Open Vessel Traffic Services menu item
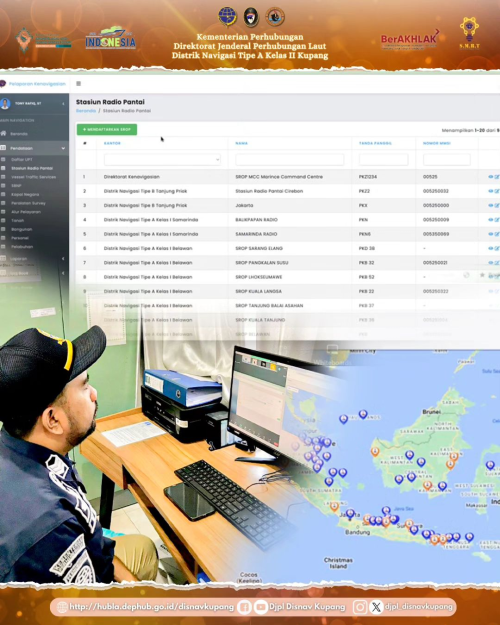The width and height of the screenshot is (500, 625). point(33,177)
